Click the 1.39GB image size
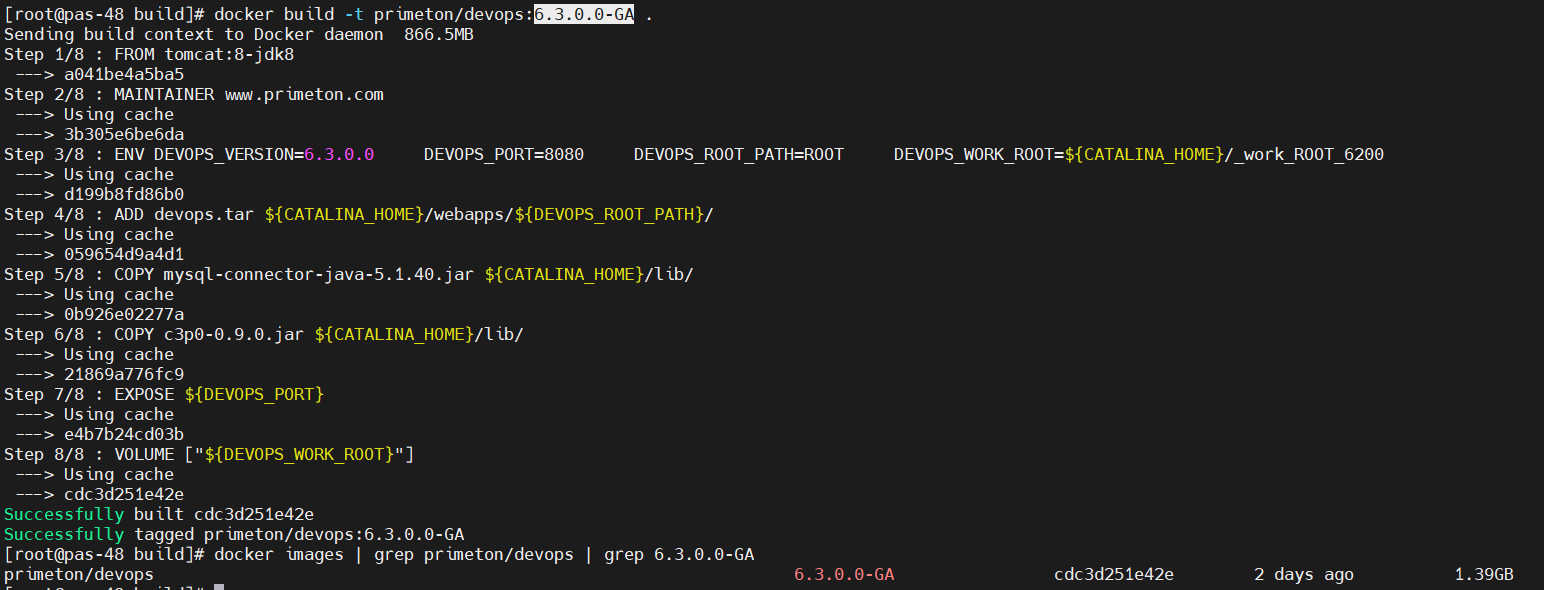Screen dimensions: 1544x590 pos(1484,574)
